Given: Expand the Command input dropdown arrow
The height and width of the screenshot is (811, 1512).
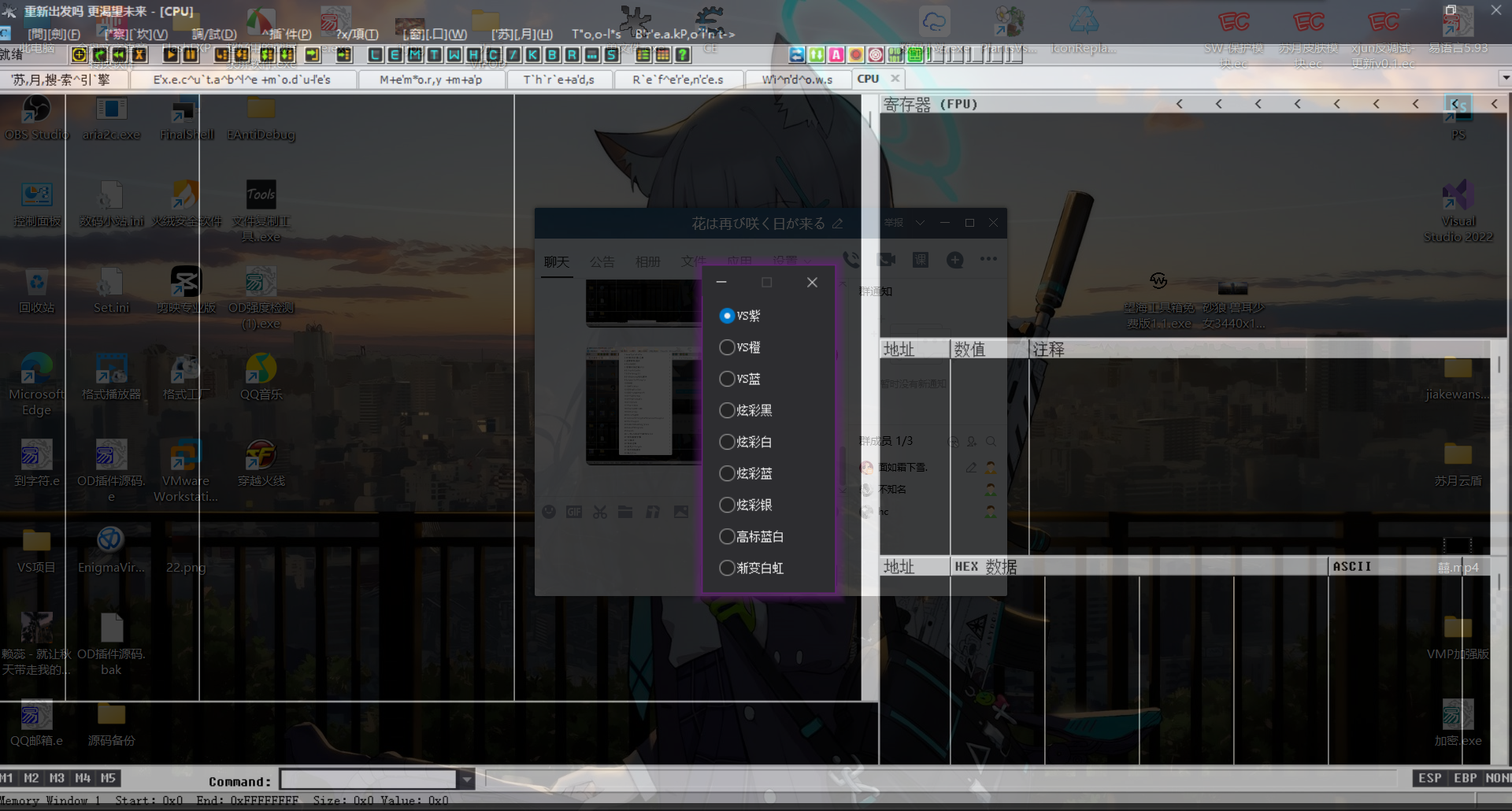Looking at the screenshot, I should [467, 780].
